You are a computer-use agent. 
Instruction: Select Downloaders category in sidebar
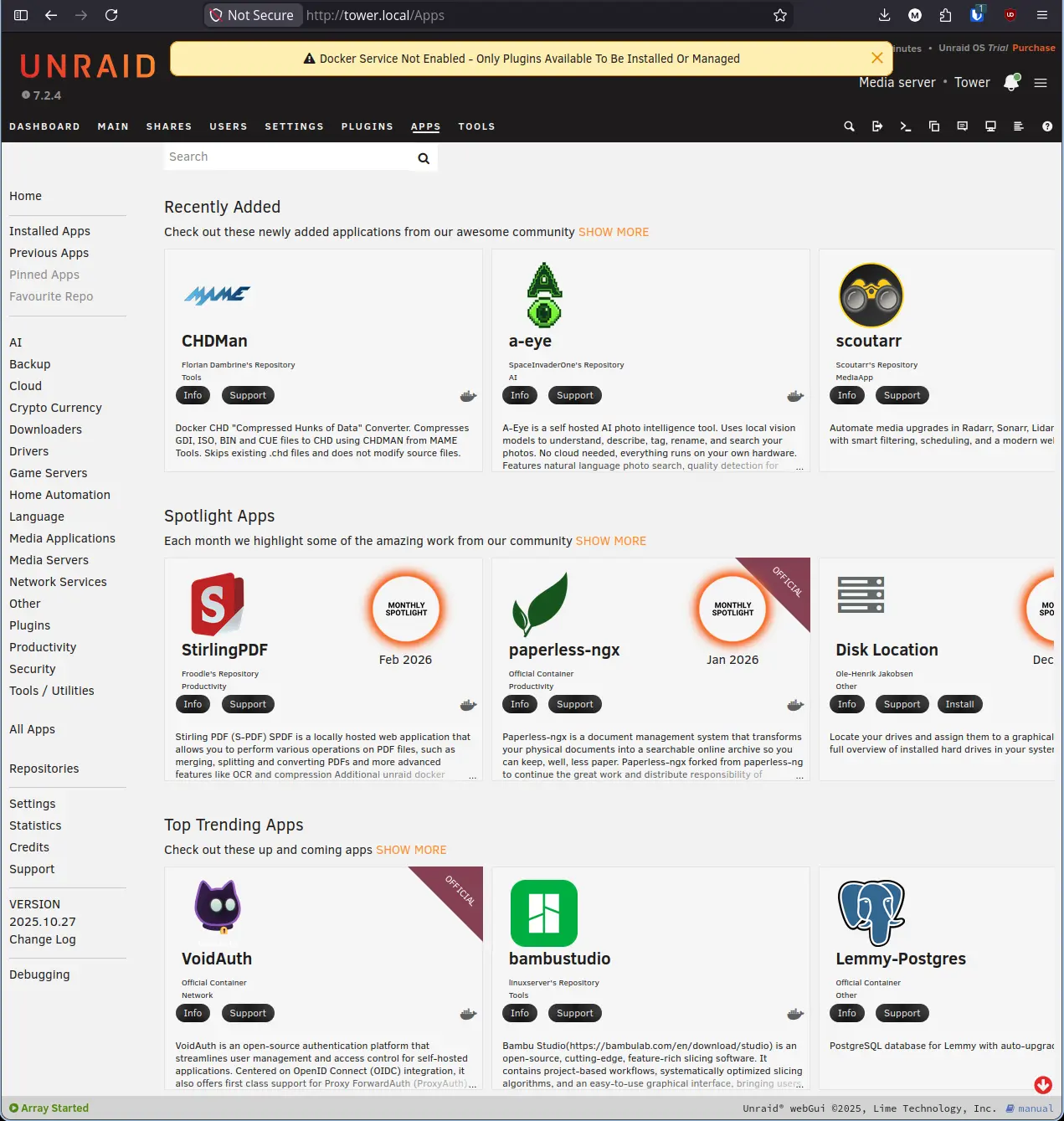(x=45, y=429)
